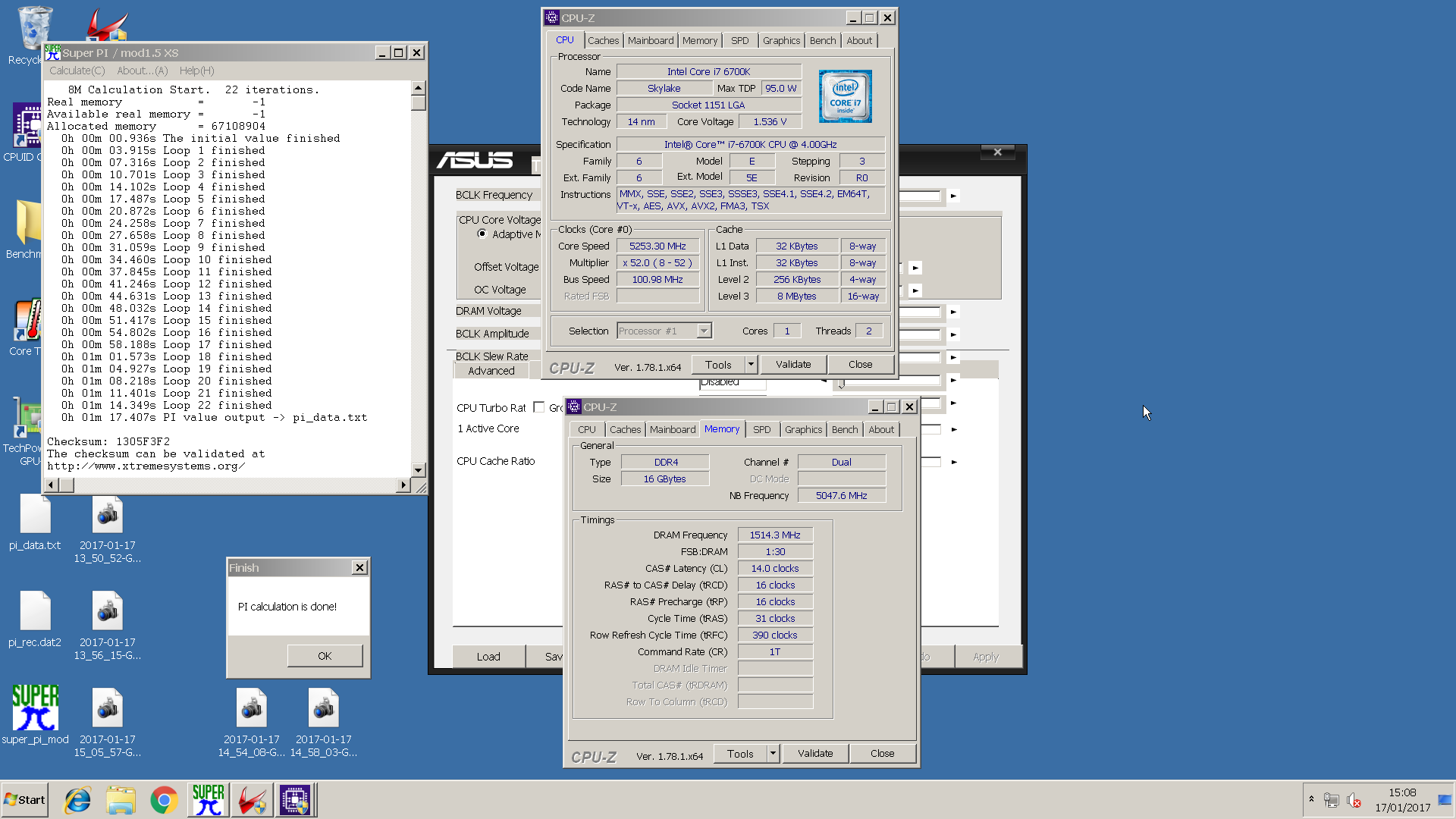
Task: Click OK in the Finish dialog
Action: coord(325,656)
